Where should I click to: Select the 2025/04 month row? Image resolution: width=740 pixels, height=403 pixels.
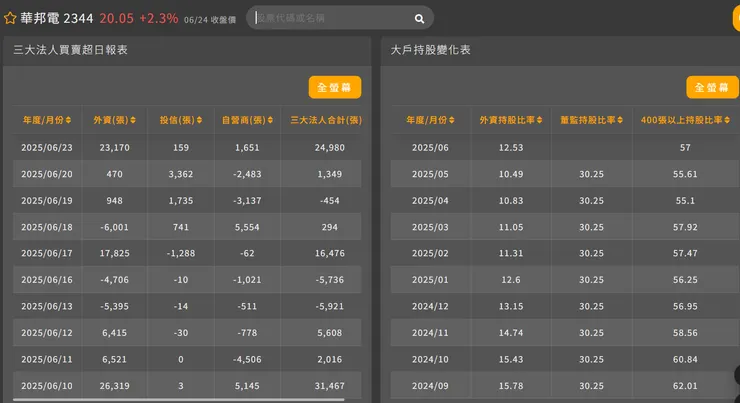tap(564, 201)
